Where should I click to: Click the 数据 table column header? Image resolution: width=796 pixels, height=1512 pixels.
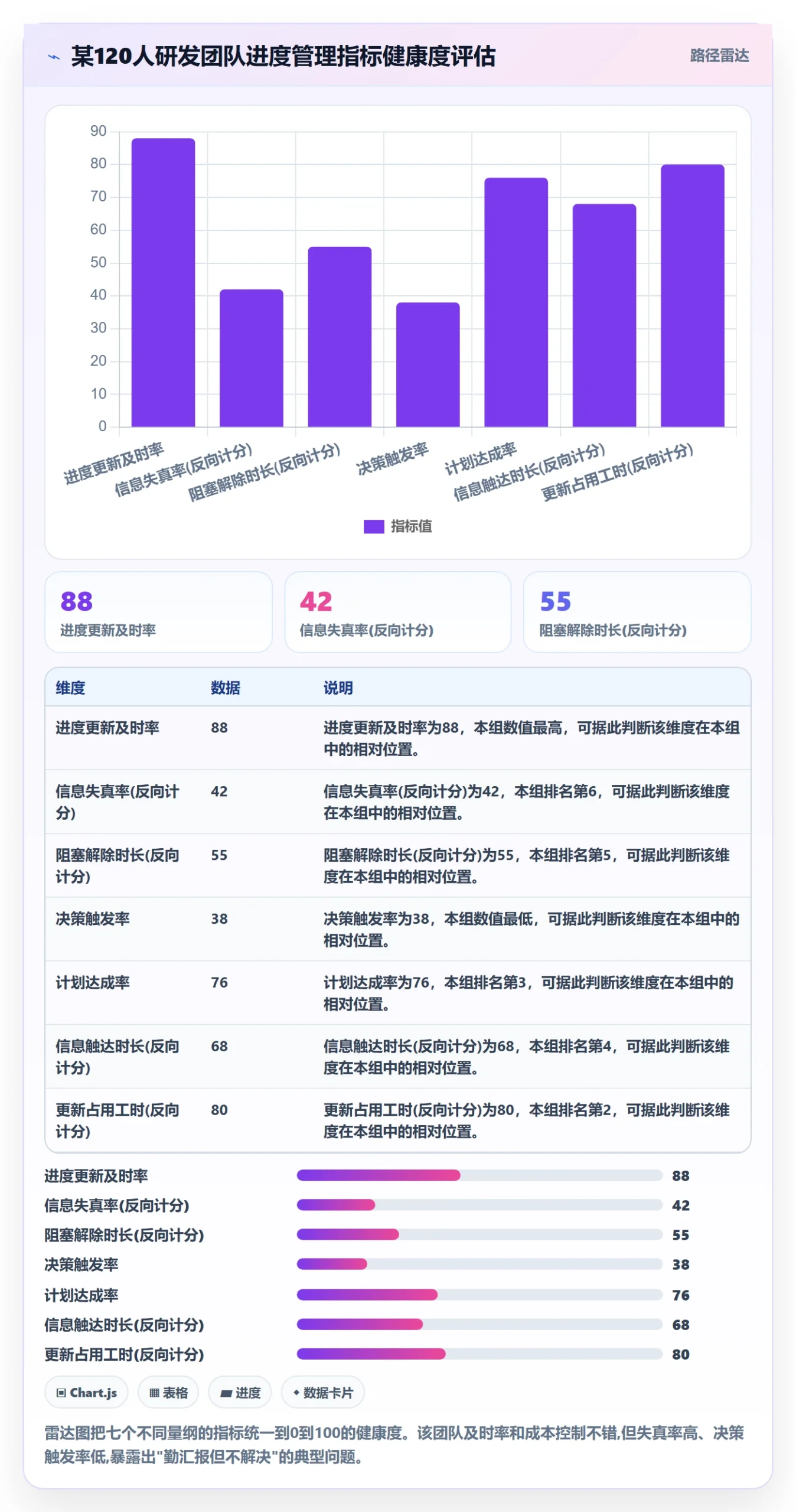(226, 687)
